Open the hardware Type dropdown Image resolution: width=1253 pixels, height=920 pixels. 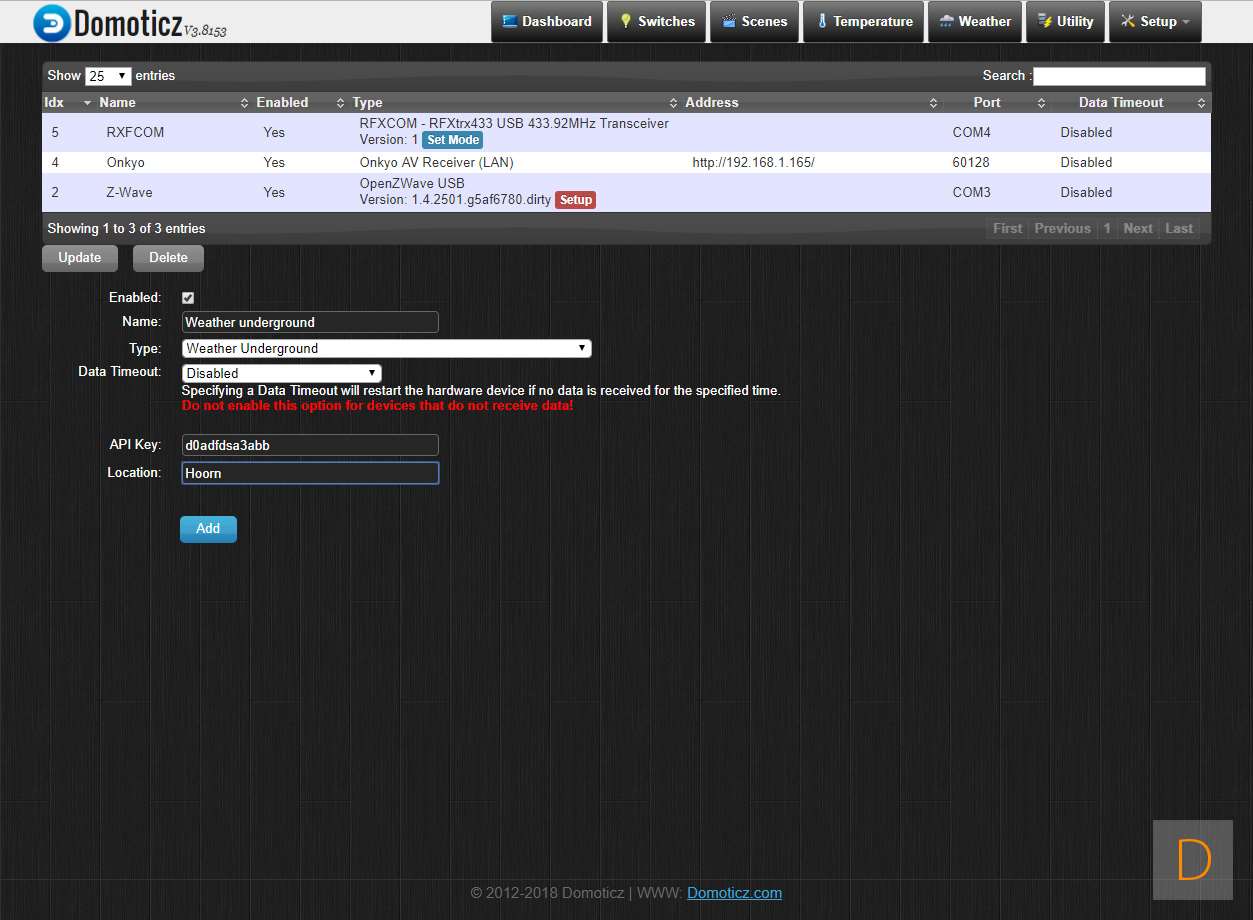click(387, 348)
